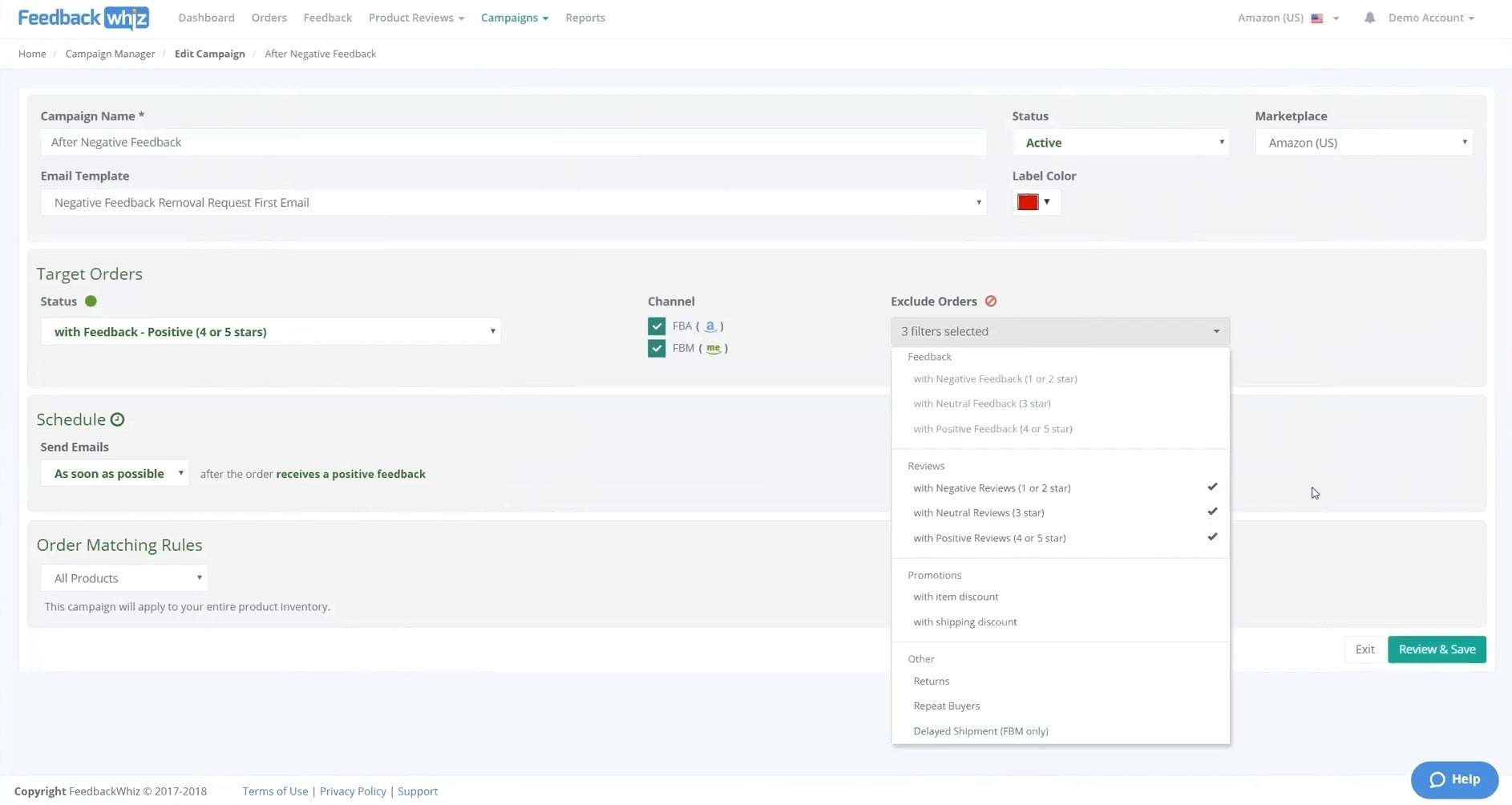
Task: Click the FBM merchant channel icon
Action: coord(713,348)
